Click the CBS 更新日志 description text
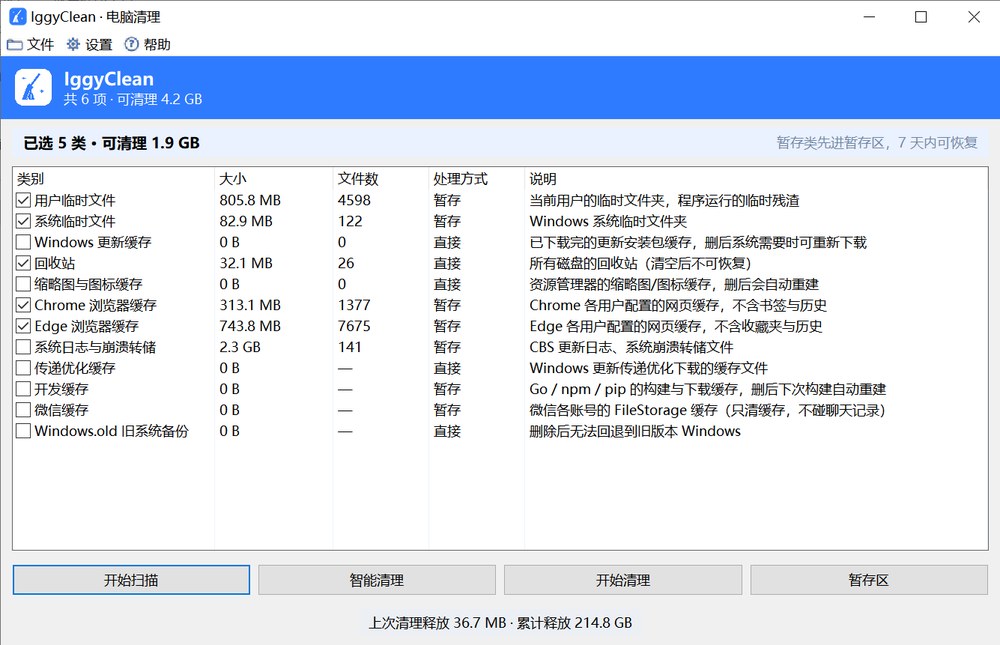The height and width of the screenshot is (645, 1000). [631, 347]
